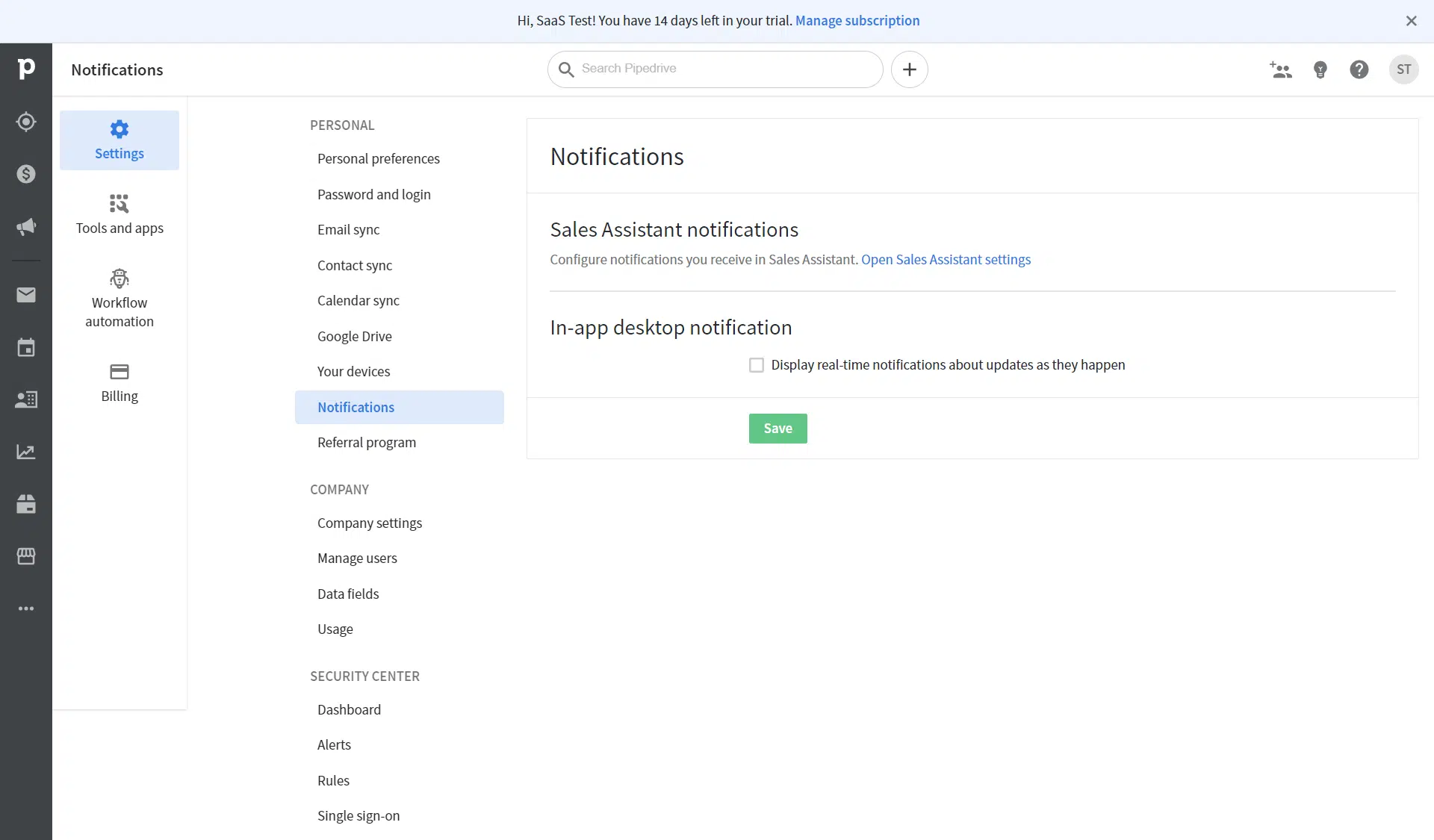
Task: Select the Settings gear tab
Action: point(119,140)
